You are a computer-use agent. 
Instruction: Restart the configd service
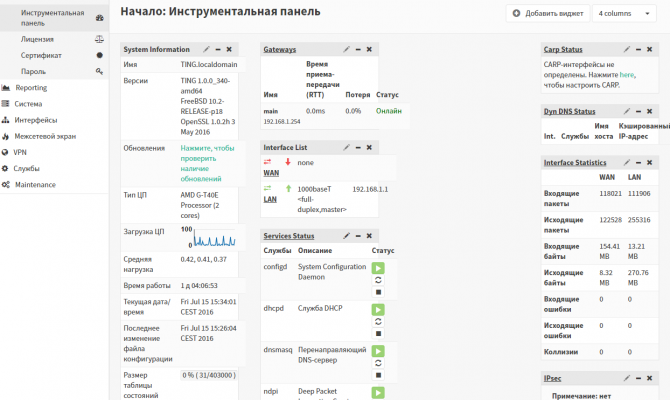378,280
